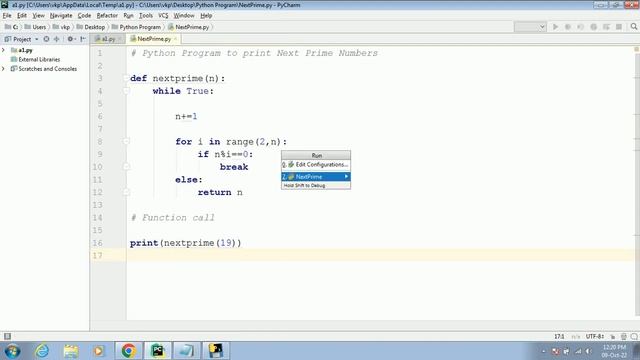Open Chrome from the taskbar
Viewport: 640px width, 360px height.
(x=129, y=351)
